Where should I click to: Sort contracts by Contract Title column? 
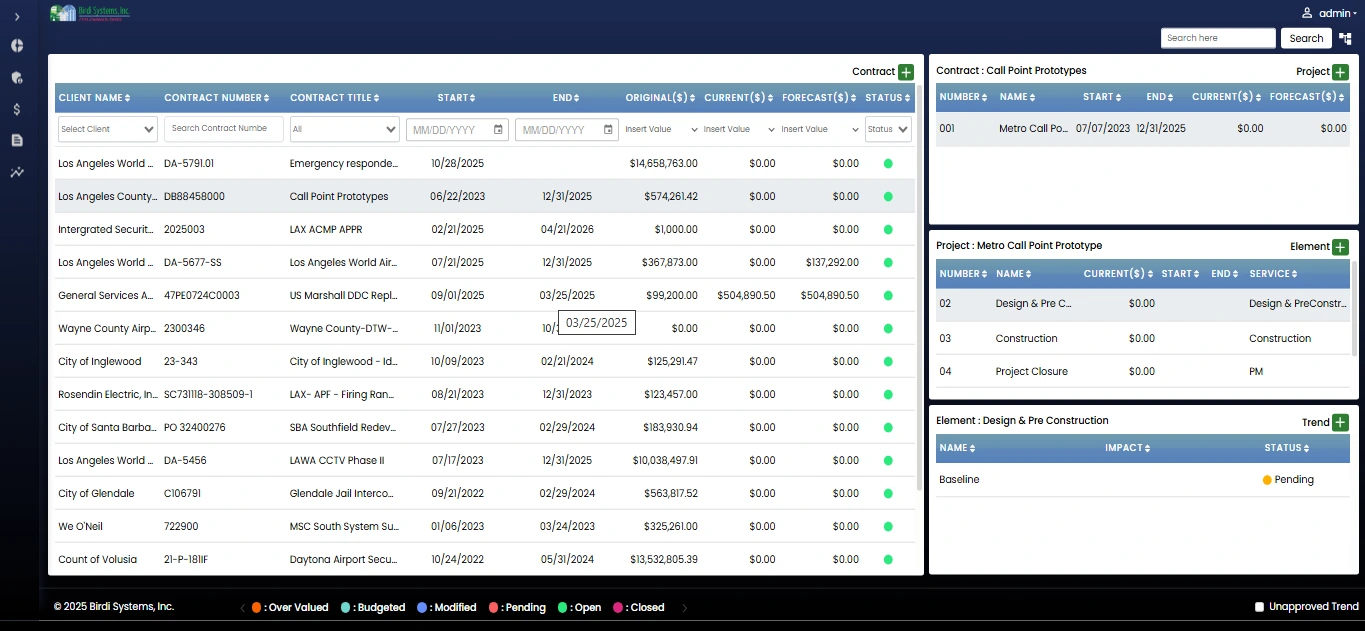click(x=334, y=98)
